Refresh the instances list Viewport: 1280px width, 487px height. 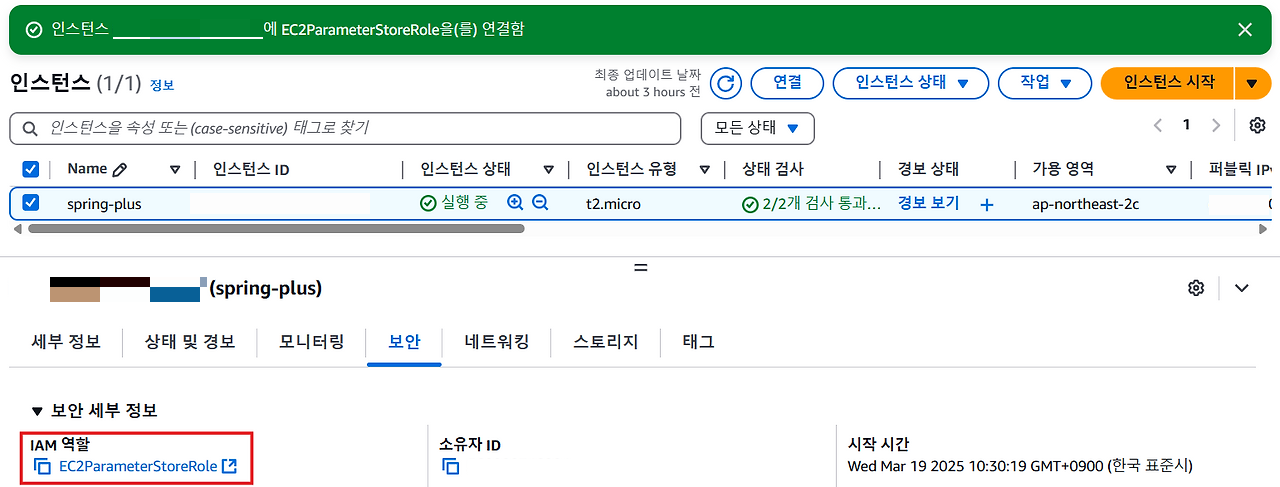pos(725,83)
